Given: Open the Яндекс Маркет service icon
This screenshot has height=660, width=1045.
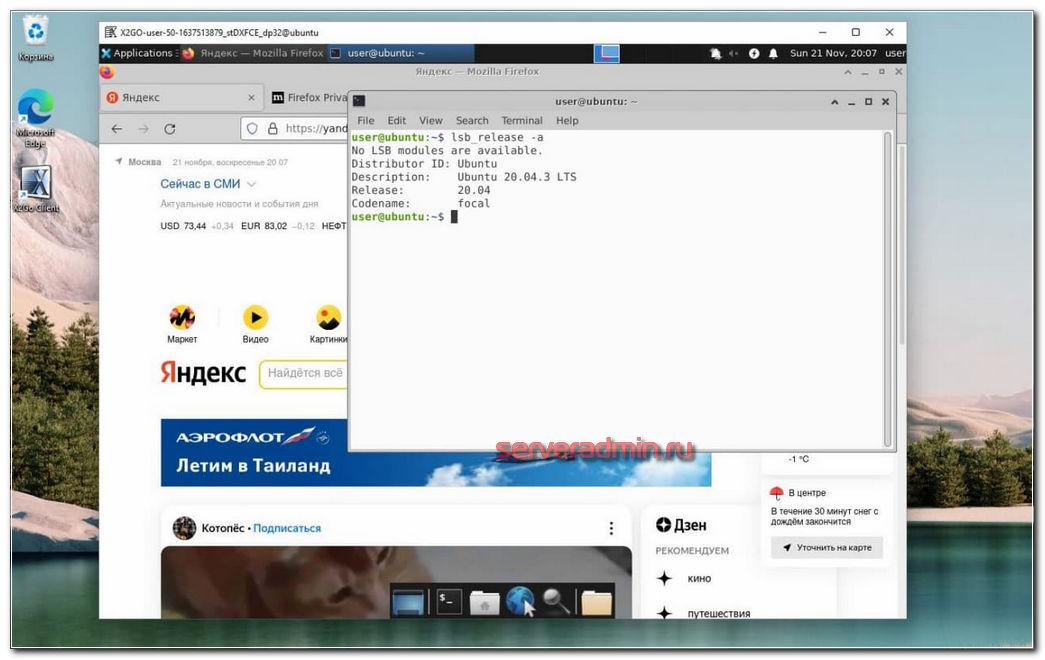Looking at the screenshot, I should 182,318.
